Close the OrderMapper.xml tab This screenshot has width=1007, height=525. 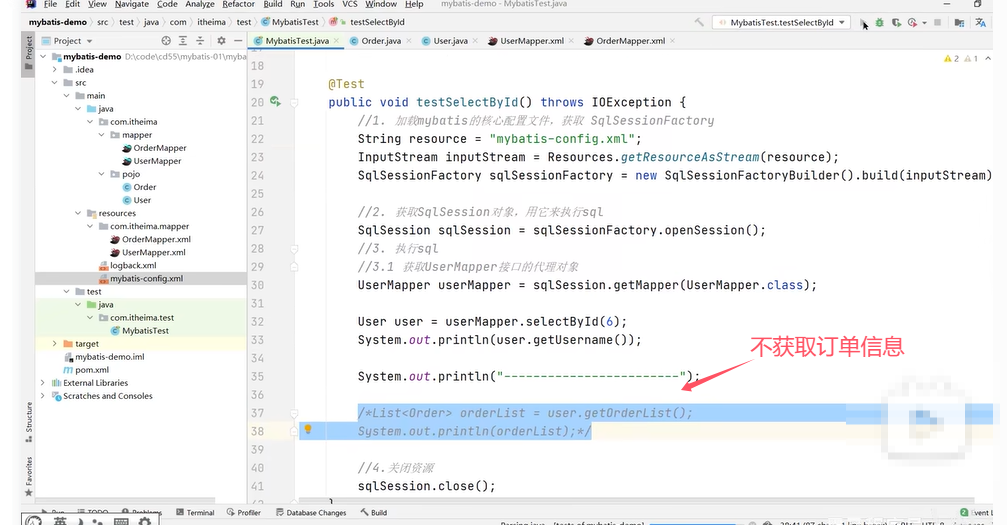pyautogui.click(x=672, y=40)
